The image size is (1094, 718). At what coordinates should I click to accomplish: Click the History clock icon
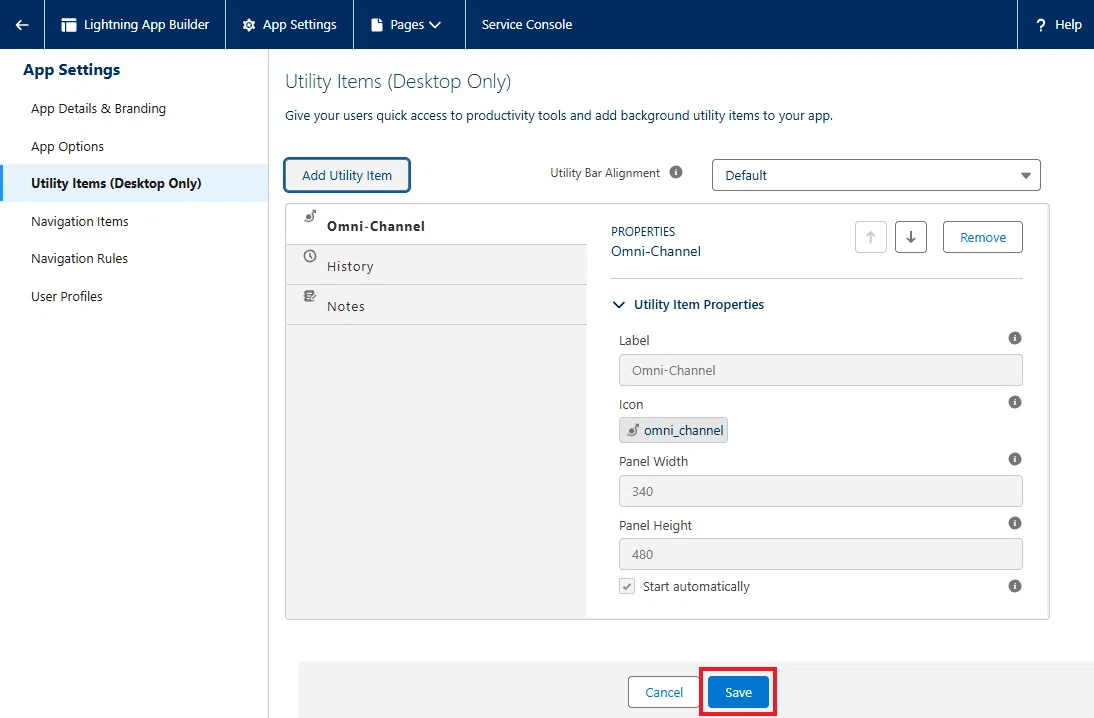click(x=310, y=256)
